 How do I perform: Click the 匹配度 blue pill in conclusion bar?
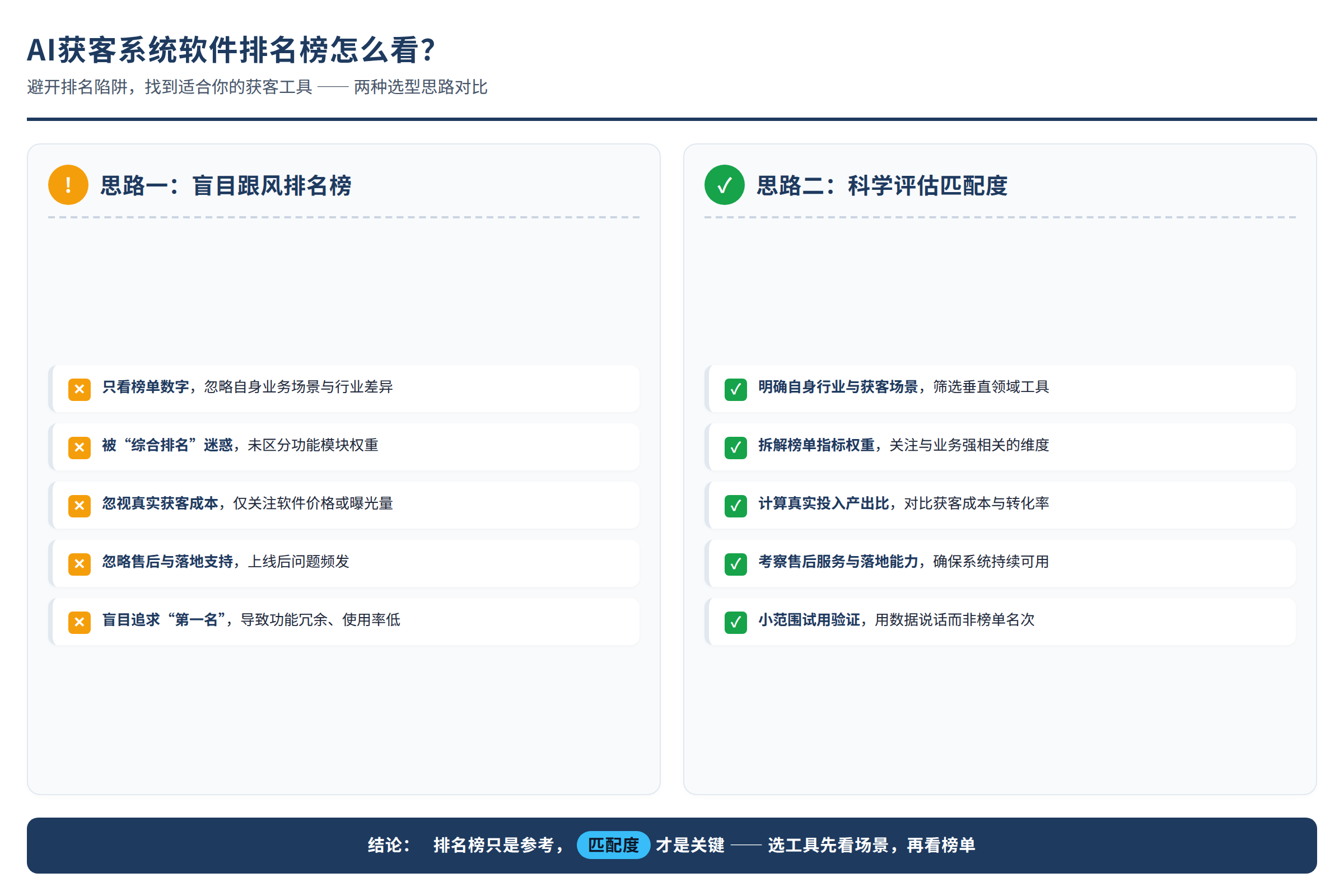[x=613, y=844]
